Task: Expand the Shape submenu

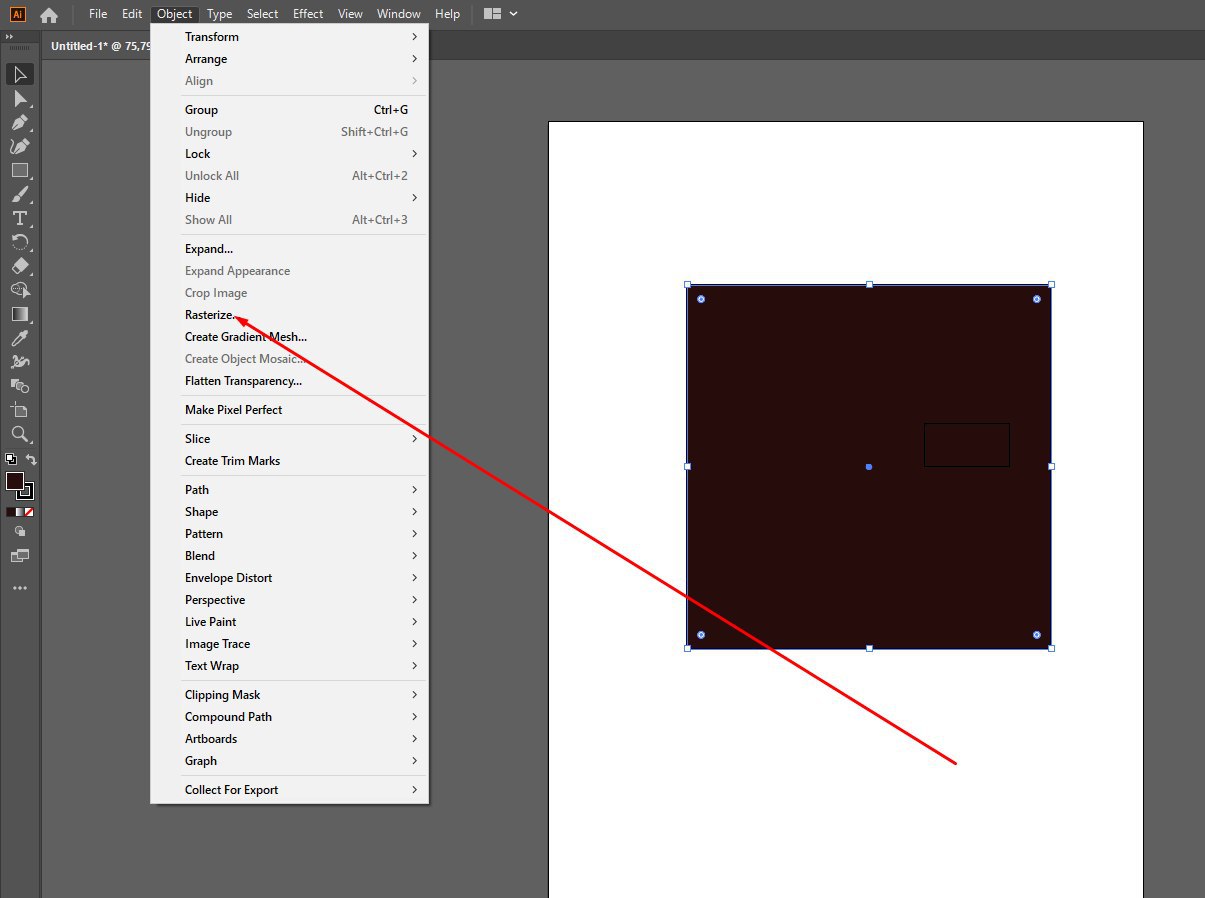Action: point(289,512)
